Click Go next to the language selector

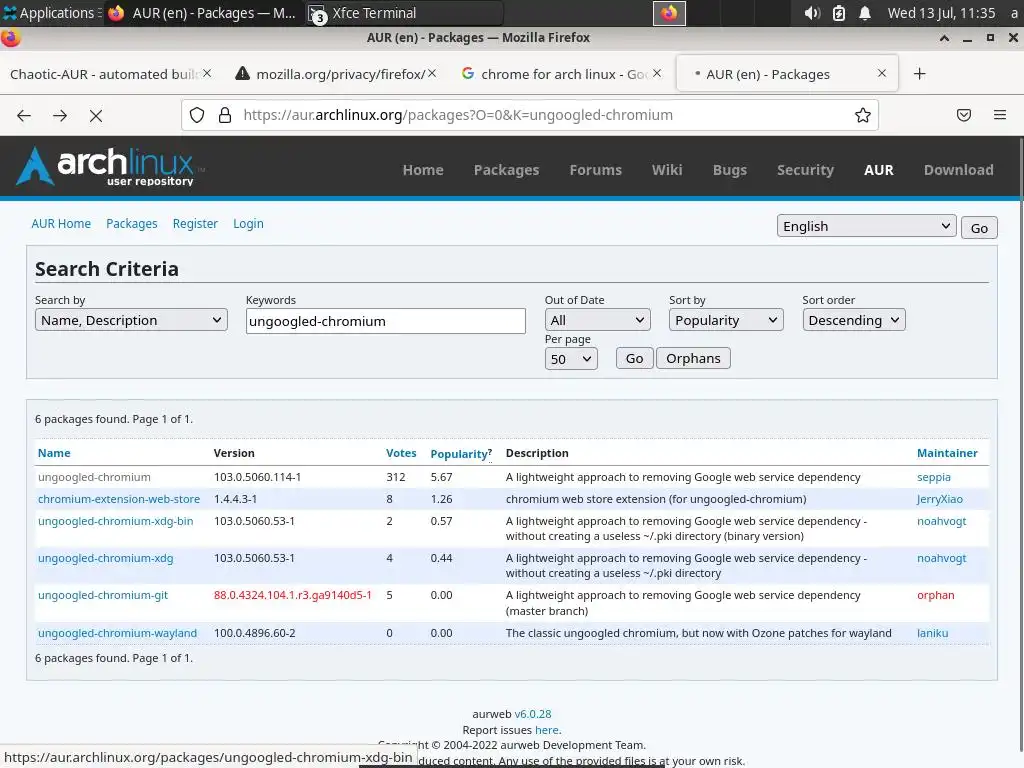click(979, 228)
